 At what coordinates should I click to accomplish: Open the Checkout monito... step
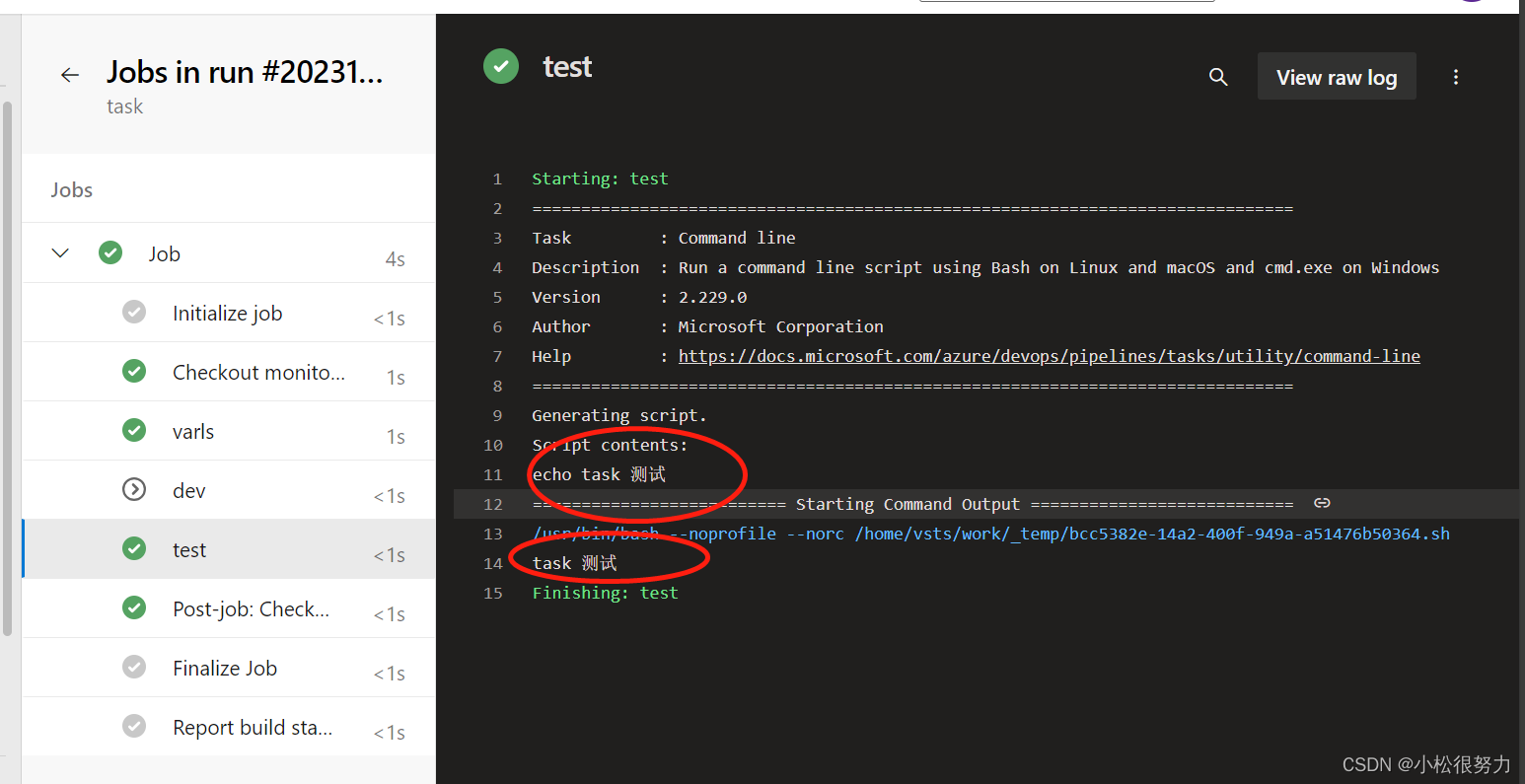tap(229, 372)
